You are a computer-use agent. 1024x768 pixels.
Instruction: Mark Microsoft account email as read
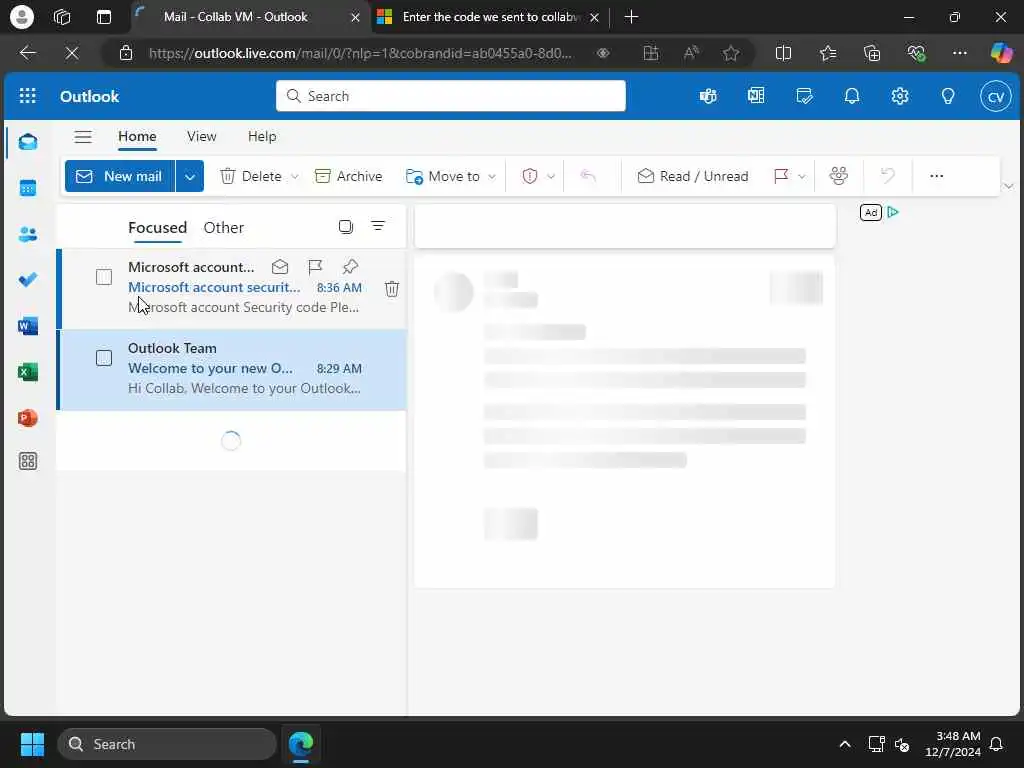[x=280, y=266]
